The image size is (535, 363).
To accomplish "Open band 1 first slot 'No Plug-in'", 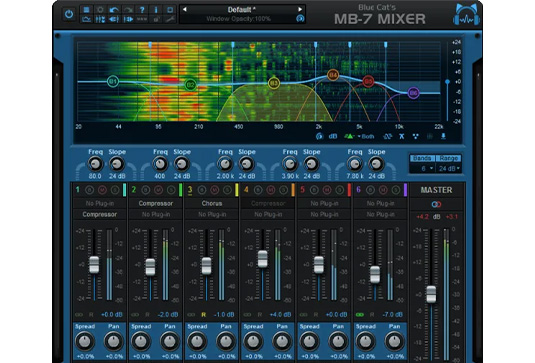I will pos(100,203).
